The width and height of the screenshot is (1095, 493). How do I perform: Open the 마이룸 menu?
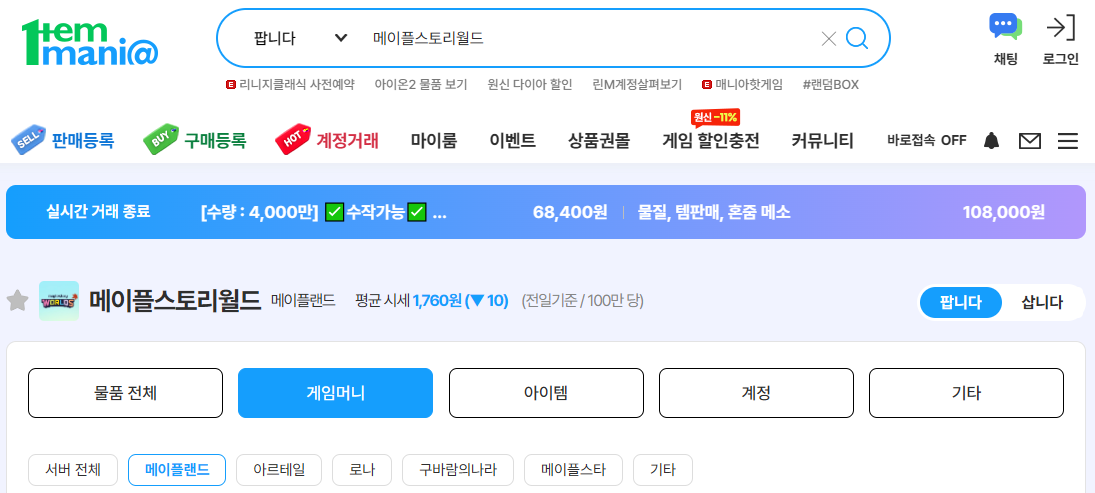[x=434, y=141]
